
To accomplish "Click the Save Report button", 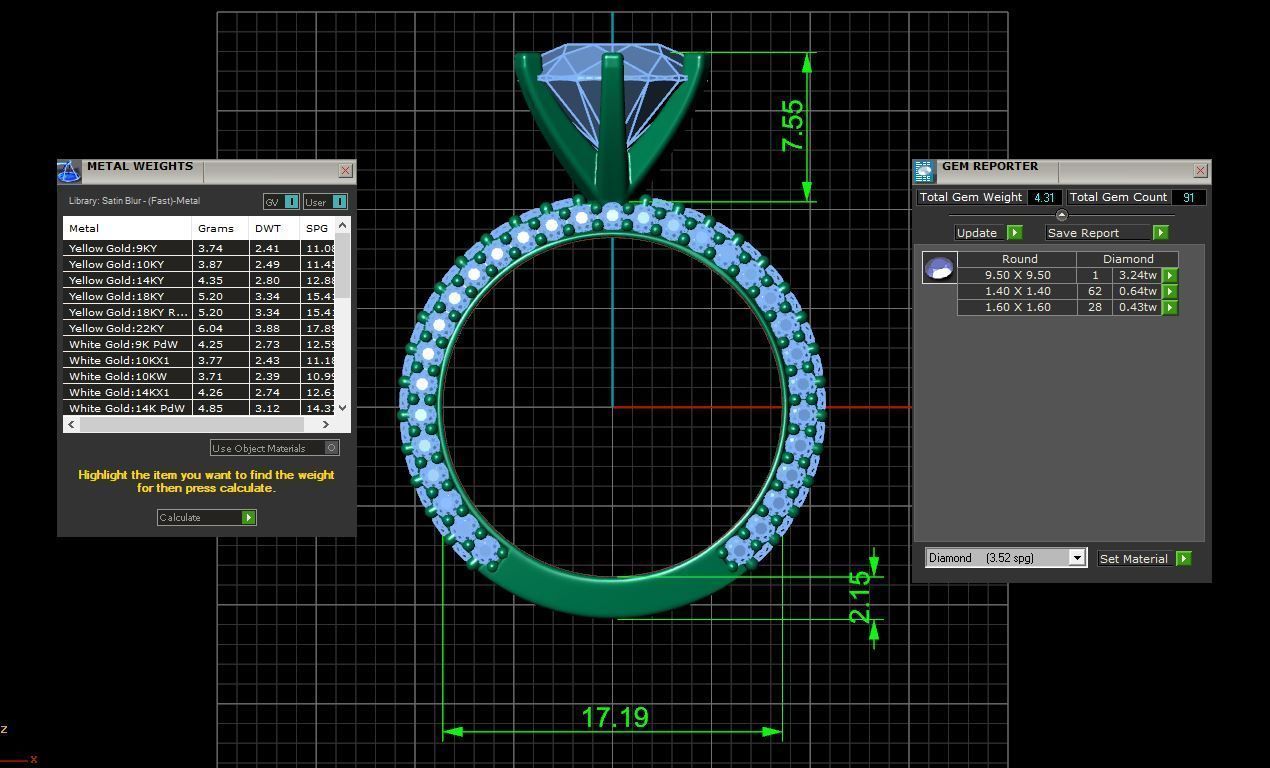I will [1106, 232].
